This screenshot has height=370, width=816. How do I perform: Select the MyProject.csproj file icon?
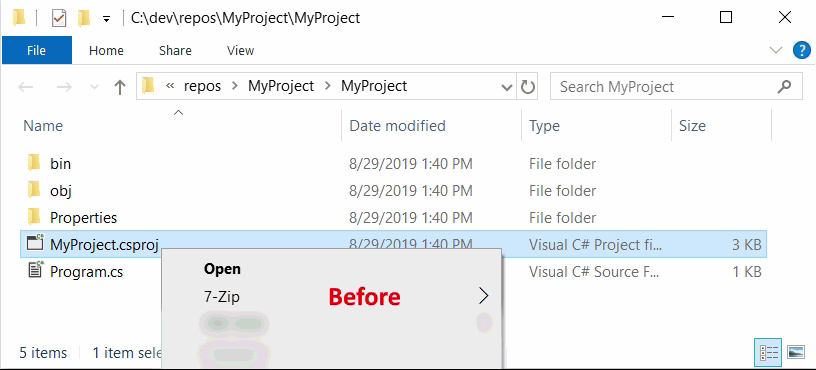35,244
